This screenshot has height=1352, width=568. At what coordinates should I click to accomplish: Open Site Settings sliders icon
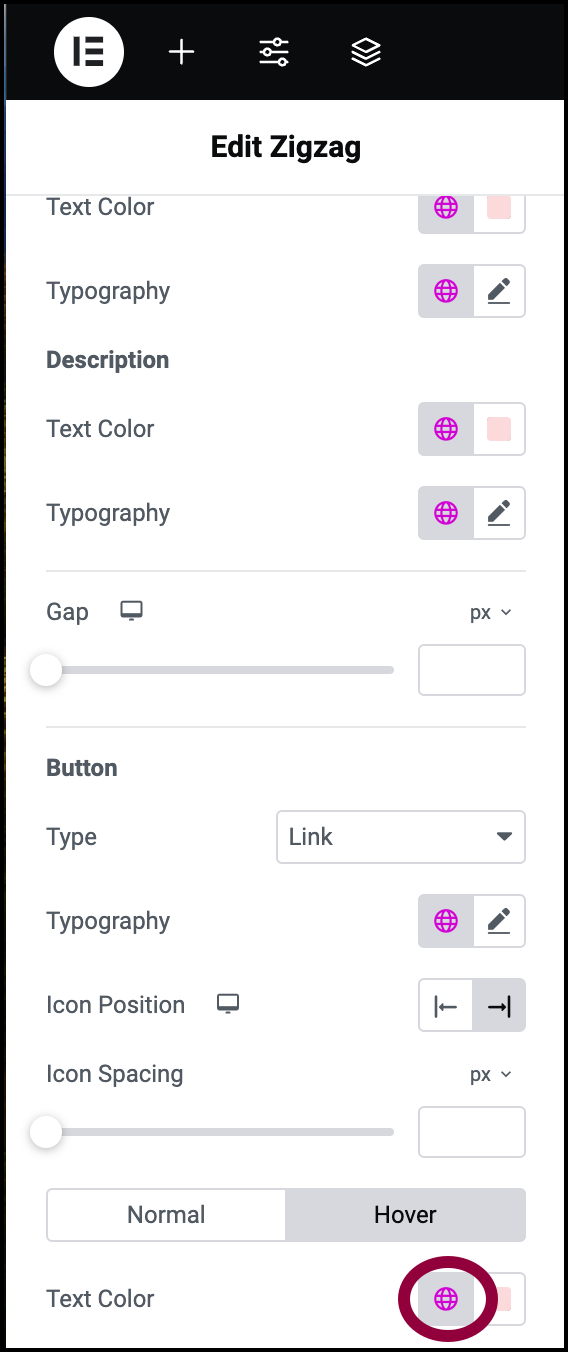(274, 52)
